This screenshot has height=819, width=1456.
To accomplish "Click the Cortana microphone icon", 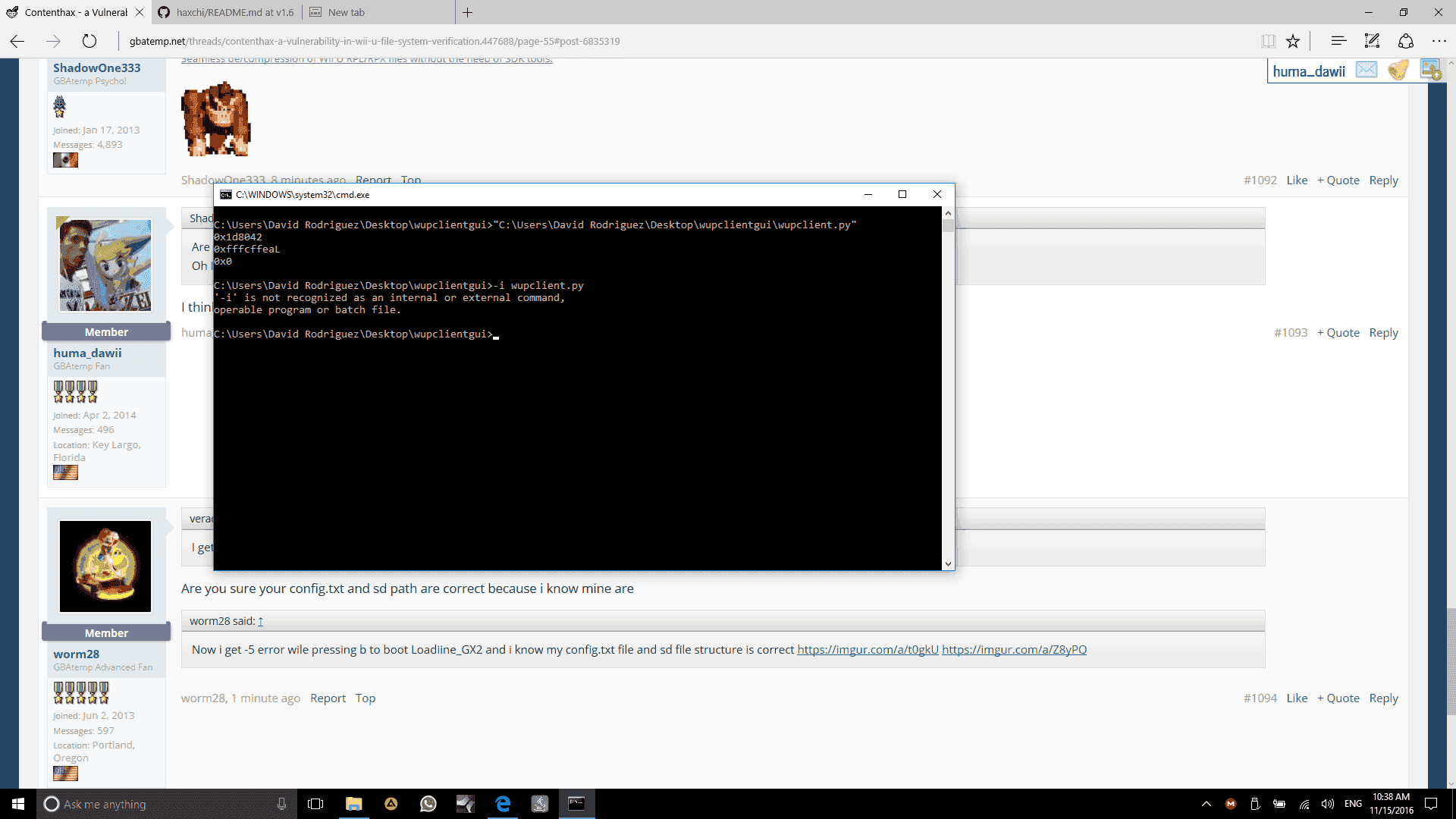I will click(x=282, y=804).
